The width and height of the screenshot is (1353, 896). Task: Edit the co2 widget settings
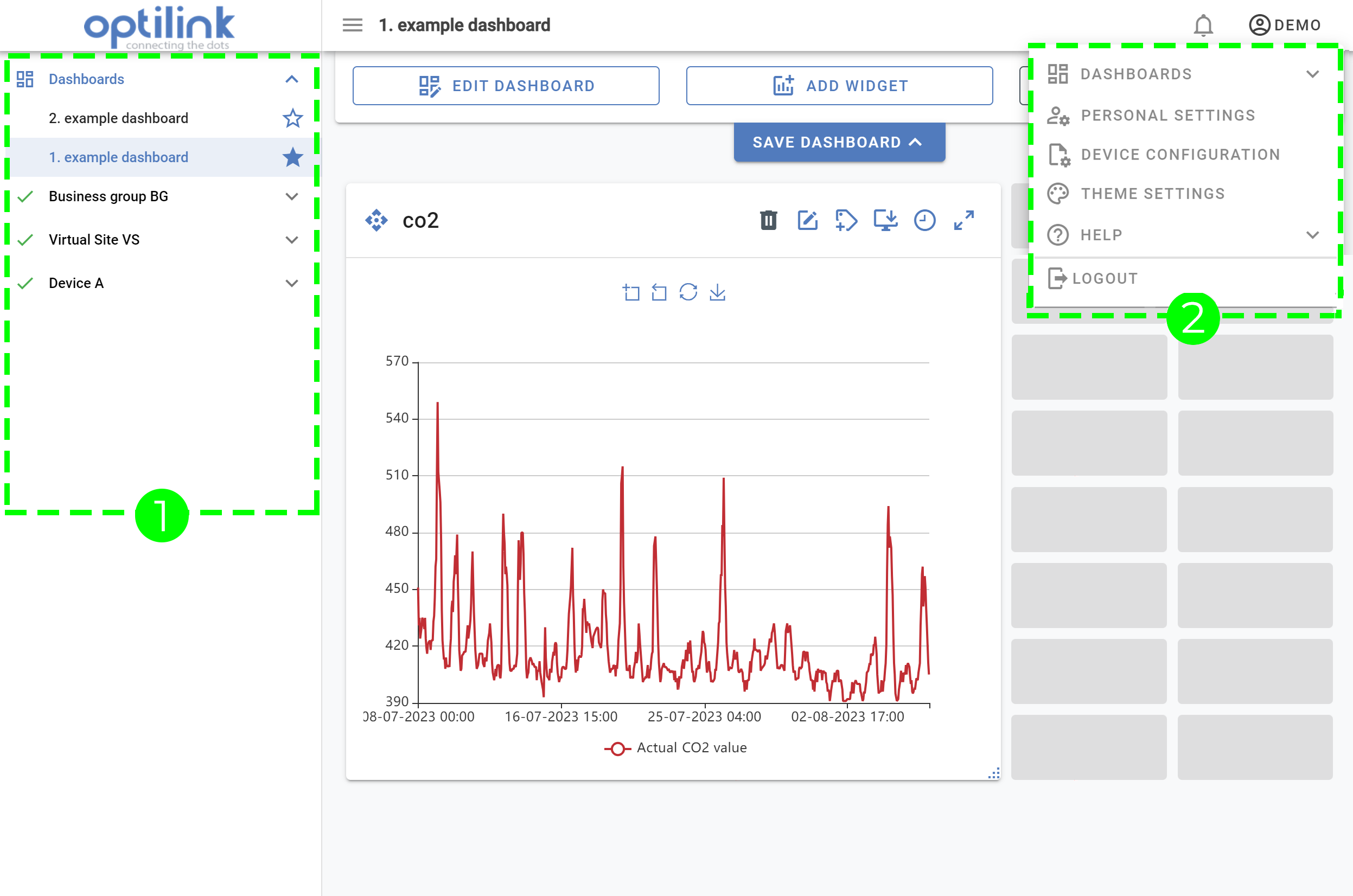pyautogui.click(x=807, y=220)
